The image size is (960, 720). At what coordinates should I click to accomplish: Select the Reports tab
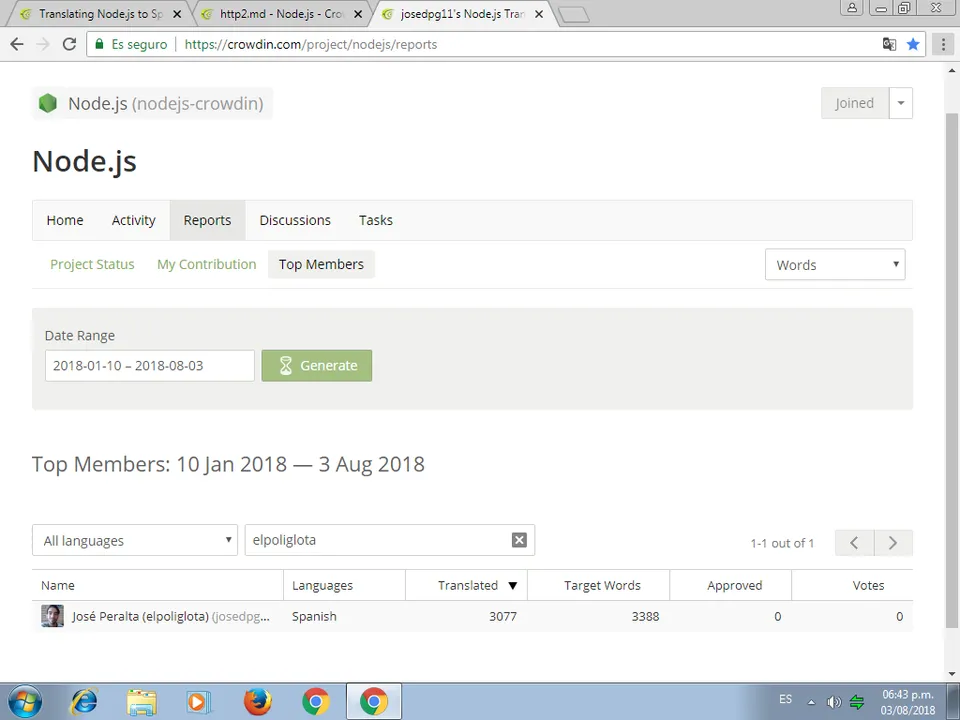(208, 220)
